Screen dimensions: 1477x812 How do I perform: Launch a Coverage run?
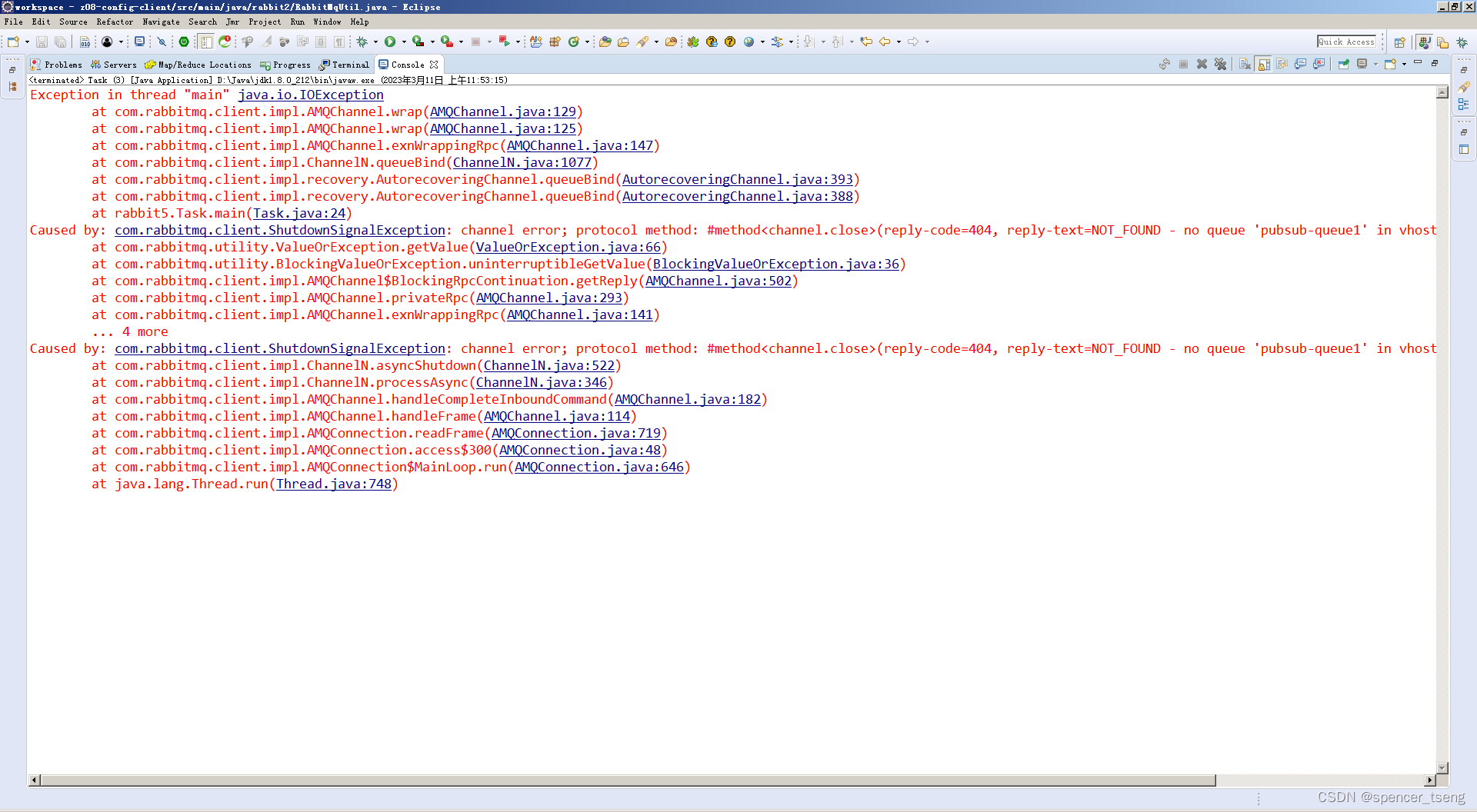click(x=418, y=42)
